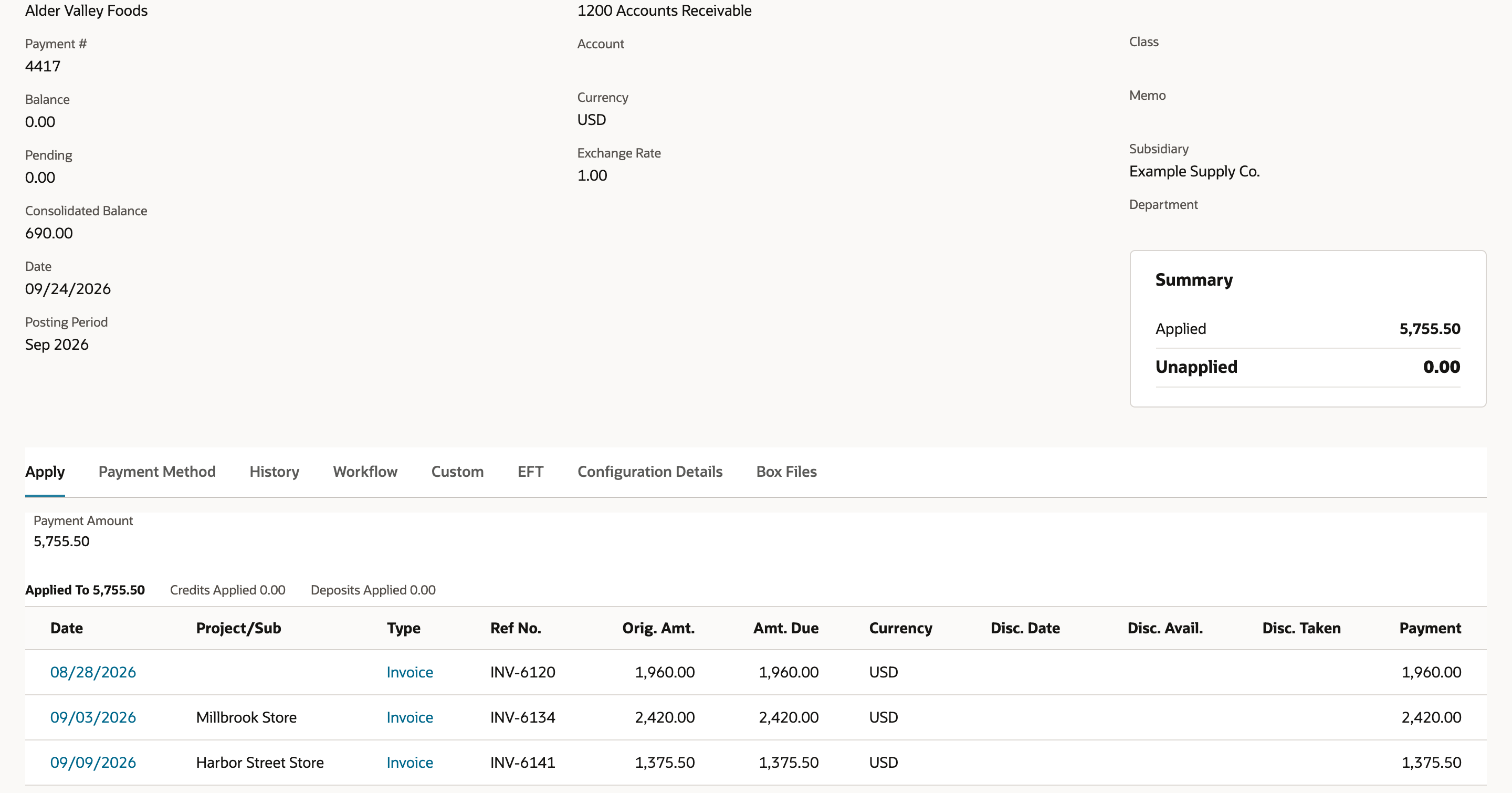Click the Unapplied amount in Summary
The width and height of the screenshot is (1512, 793).
click(x=1441, y=367)
